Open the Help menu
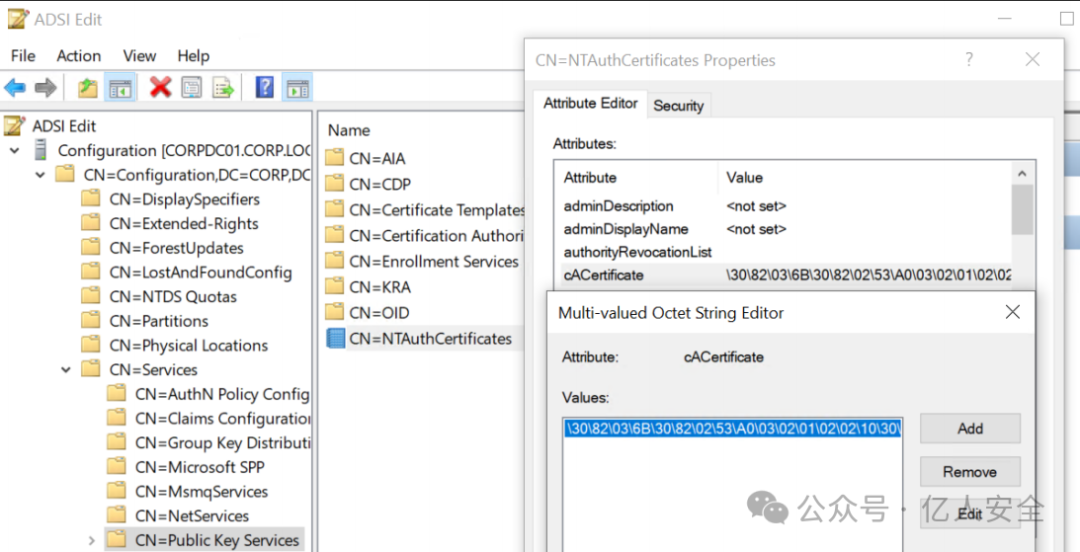The image size is (1080, 552). [194, 56]
